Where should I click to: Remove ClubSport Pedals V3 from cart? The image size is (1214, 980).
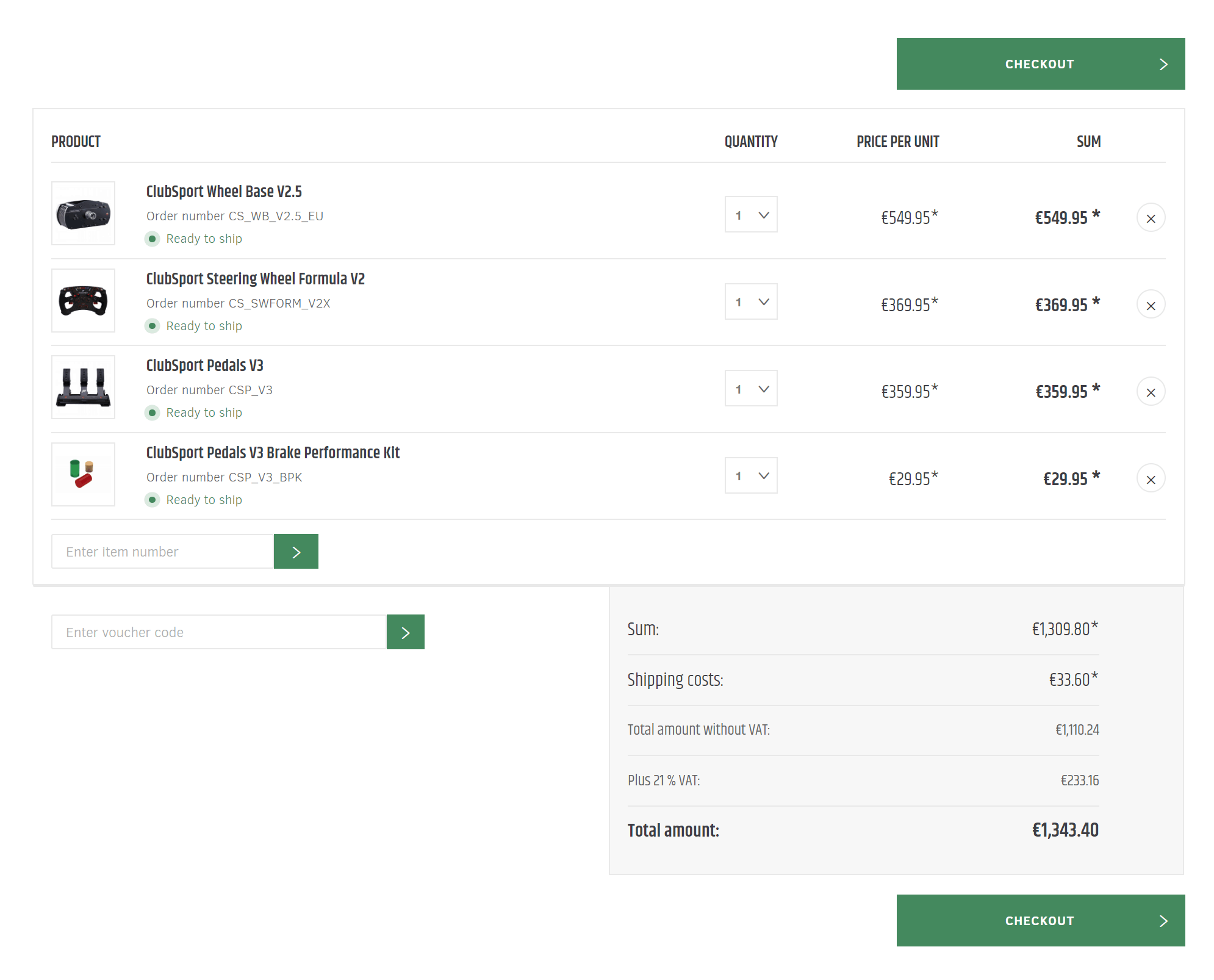tap(1151, 392)
